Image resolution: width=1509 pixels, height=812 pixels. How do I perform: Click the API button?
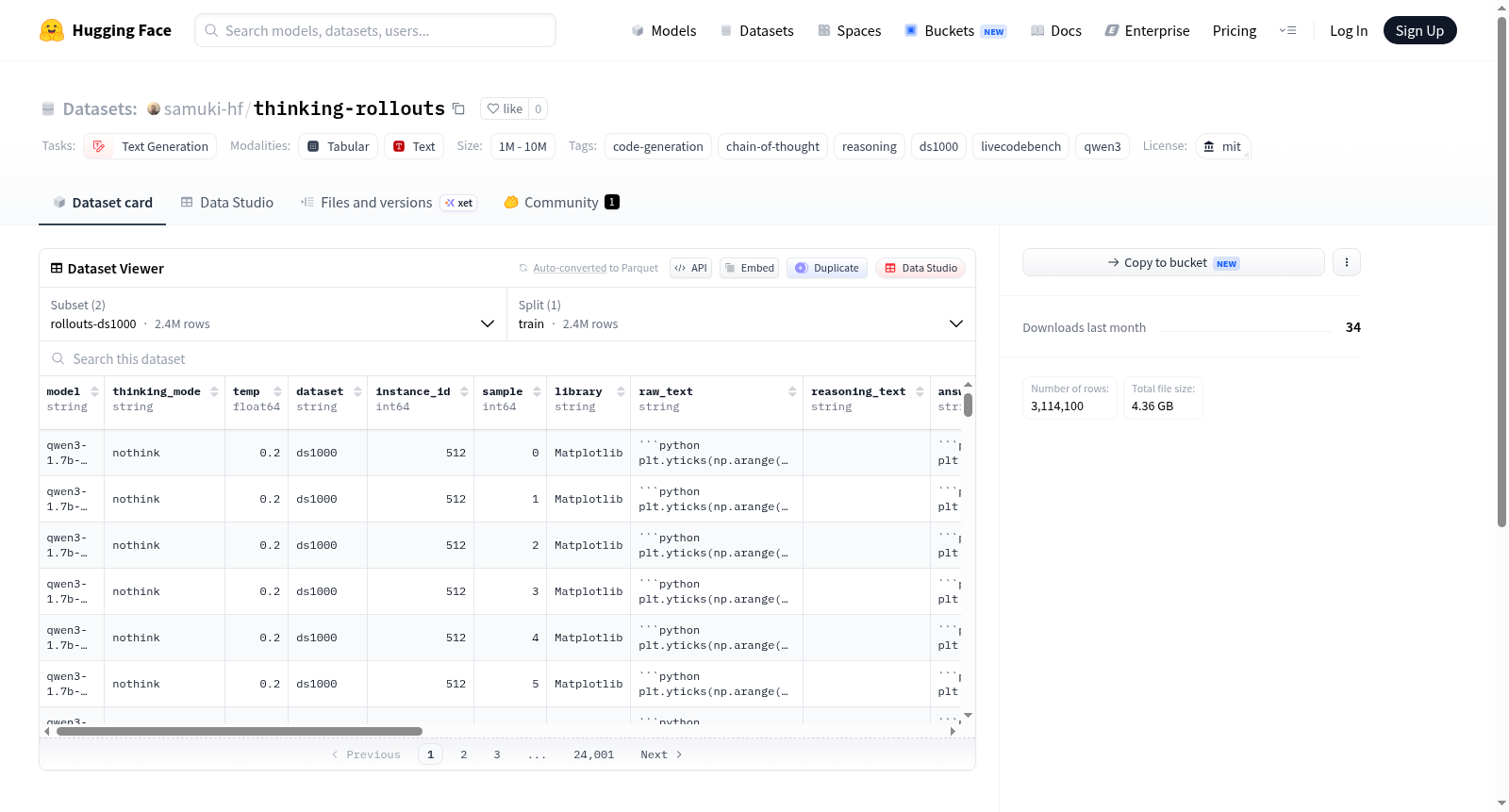690,268
